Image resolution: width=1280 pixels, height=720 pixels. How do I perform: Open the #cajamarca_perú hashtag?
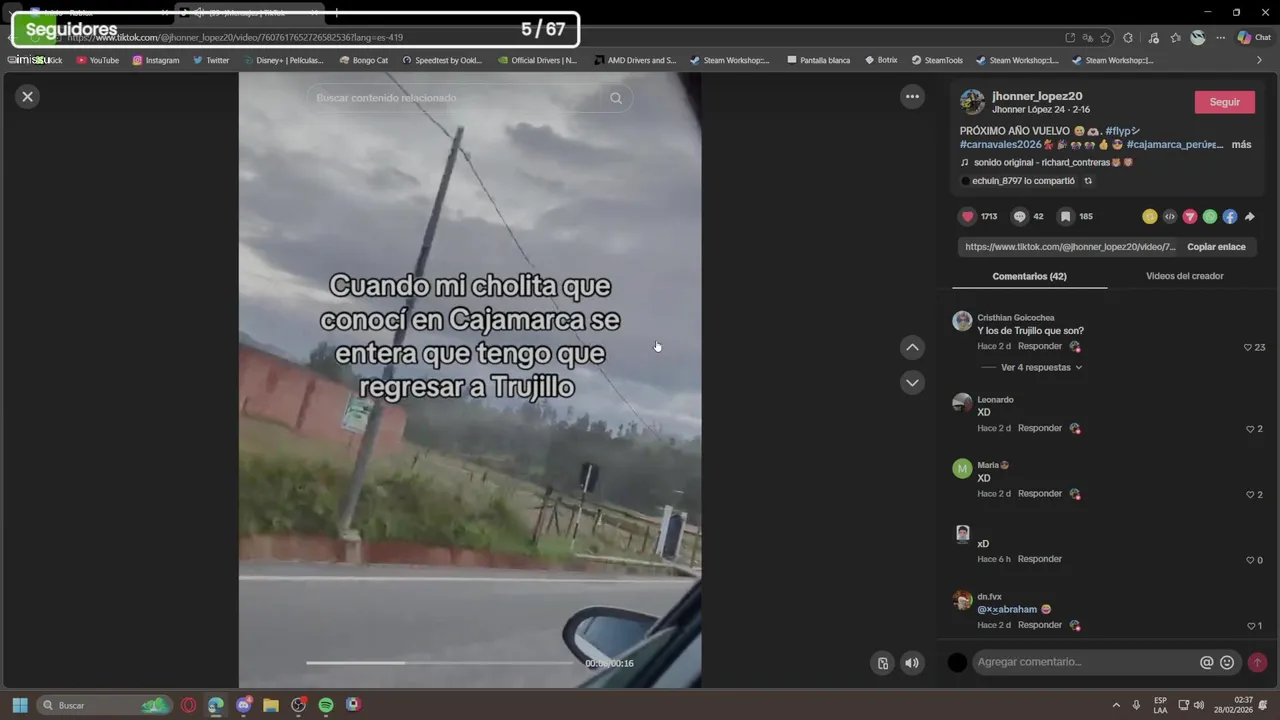(x=1174, y=144)
